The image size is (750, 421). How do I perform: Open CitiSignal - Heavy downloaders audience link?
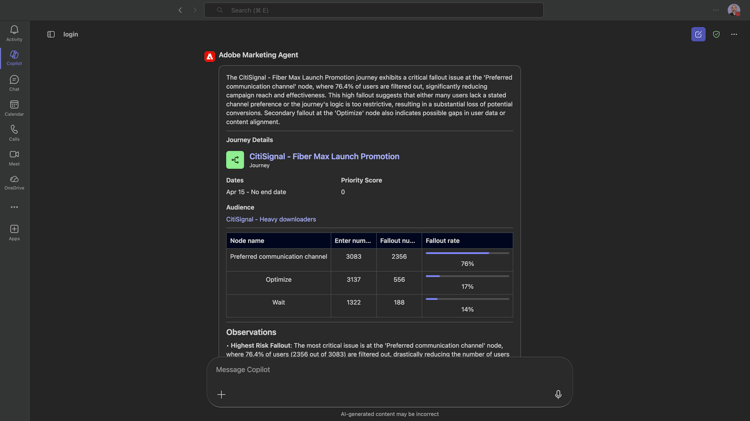[271, 219]
